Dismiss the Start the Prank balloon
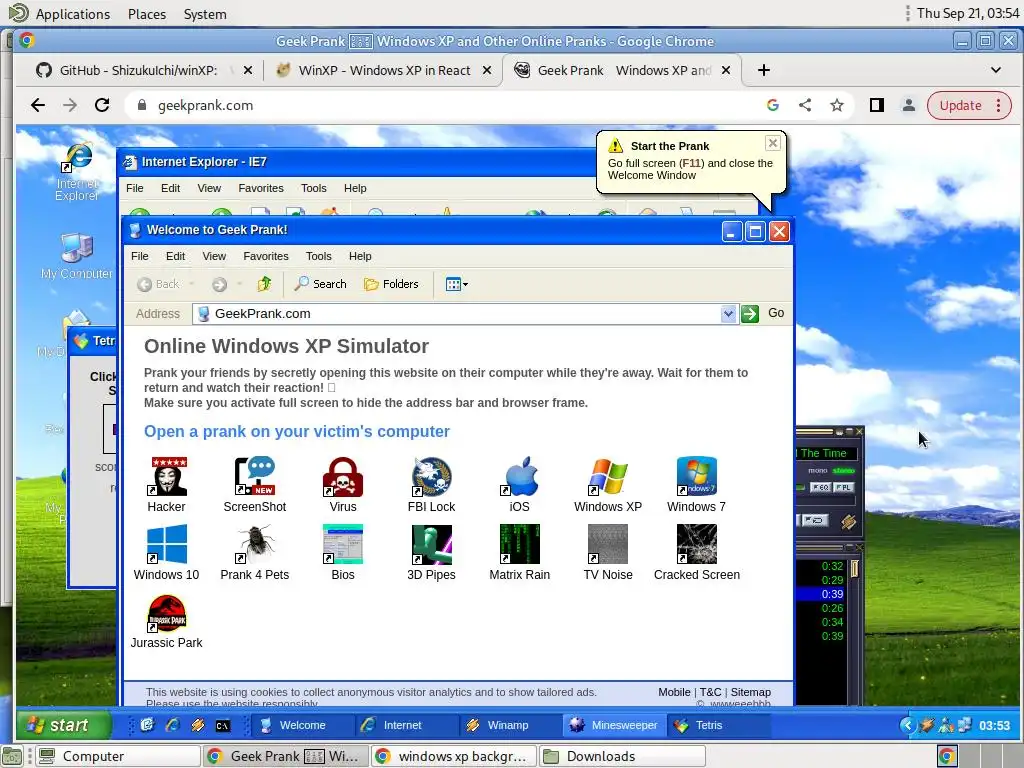This screenshot has width=1024, height=768. (773, 143)
